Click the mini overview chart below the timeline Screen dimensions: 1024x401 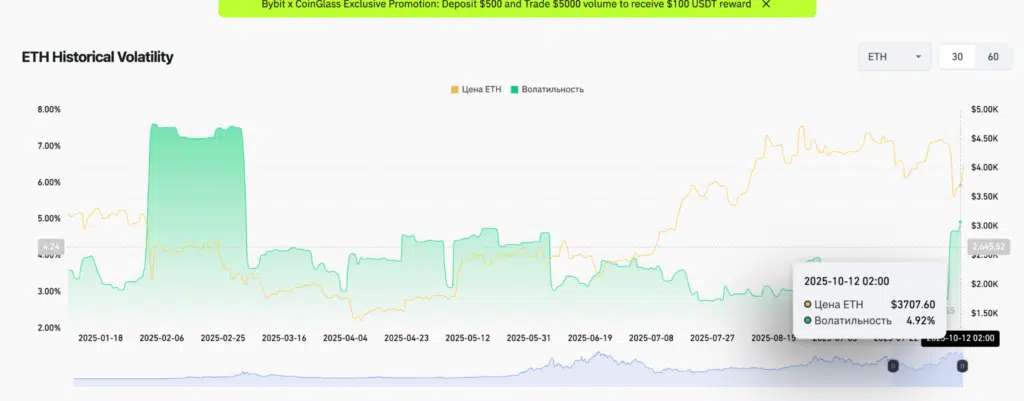click(500, 370)
